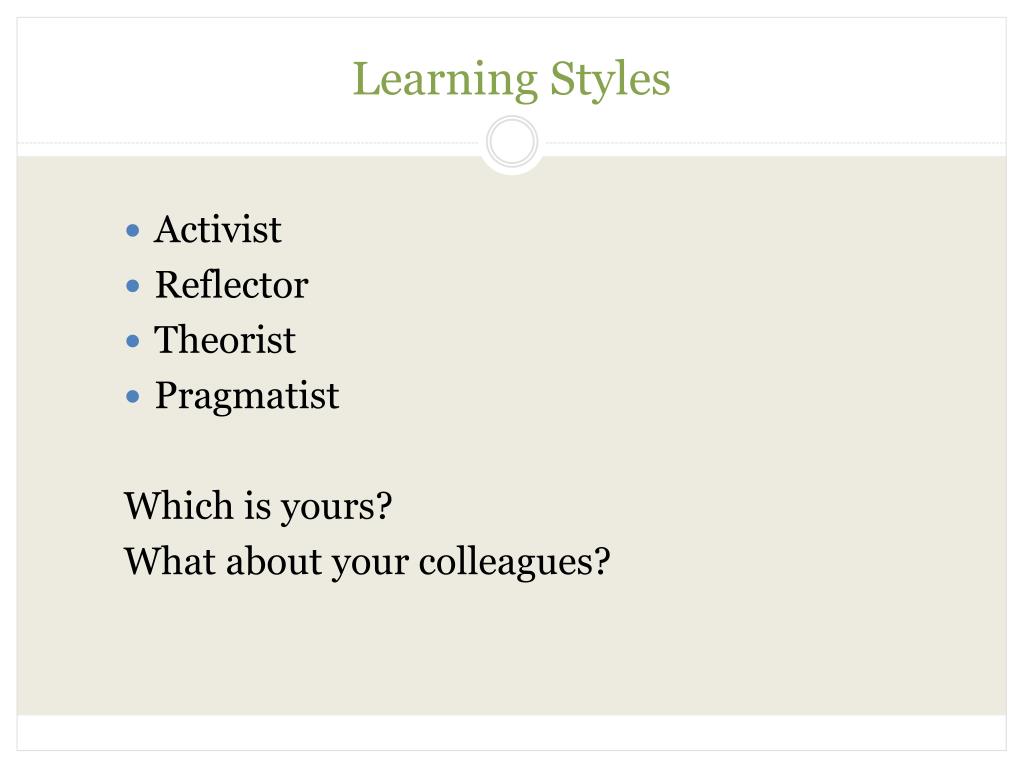Click the Learning Styles slide title

(511, 80)
